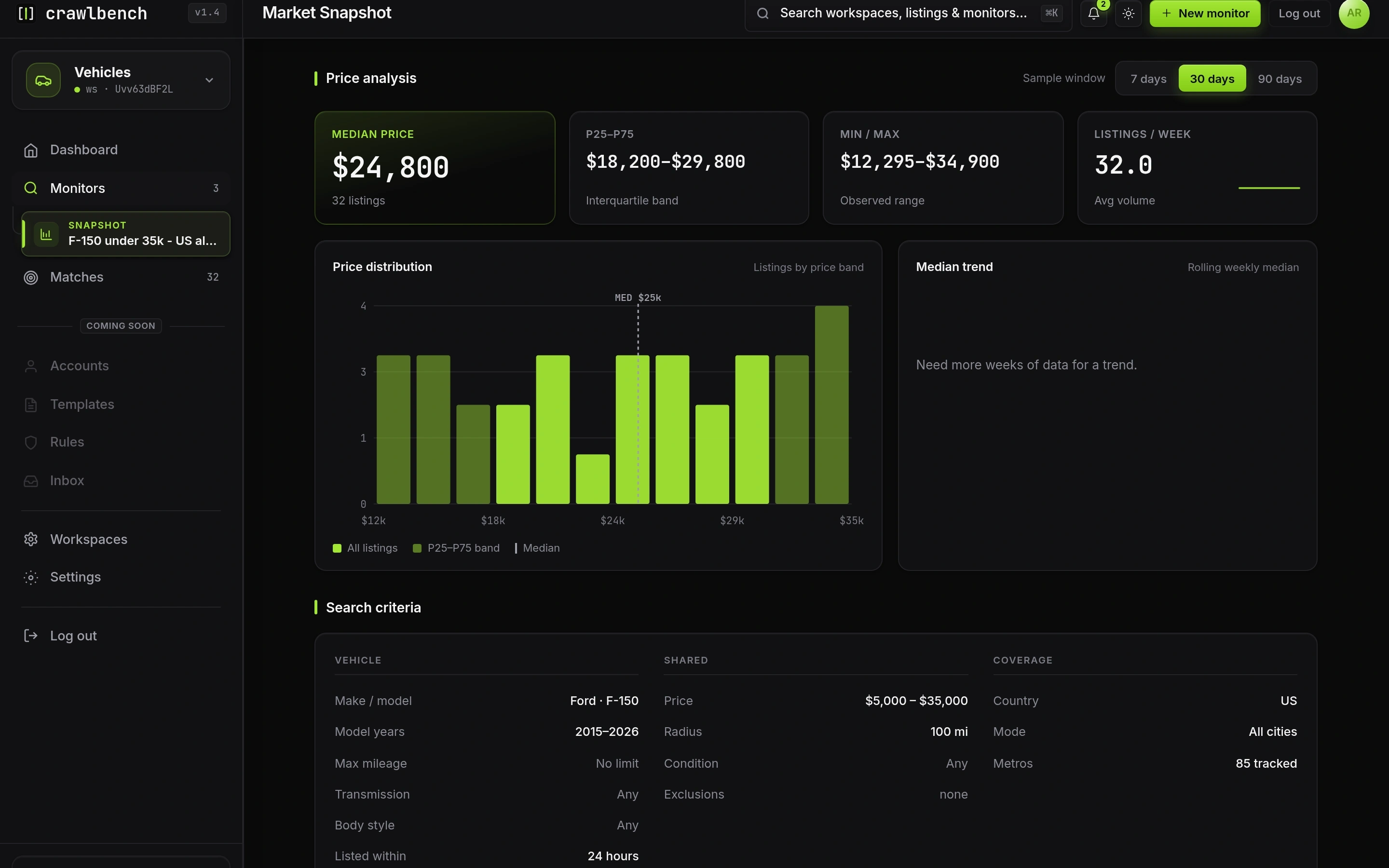Click the 'Ford · F-150' value
The height and width of the screenshot is (868, 1389).
click(604, 701)
